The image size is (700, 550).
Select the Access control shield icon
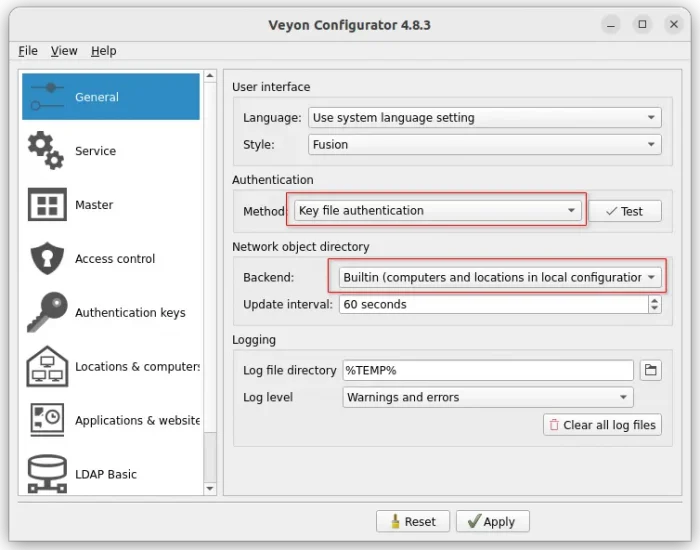[x=46, y=259]
